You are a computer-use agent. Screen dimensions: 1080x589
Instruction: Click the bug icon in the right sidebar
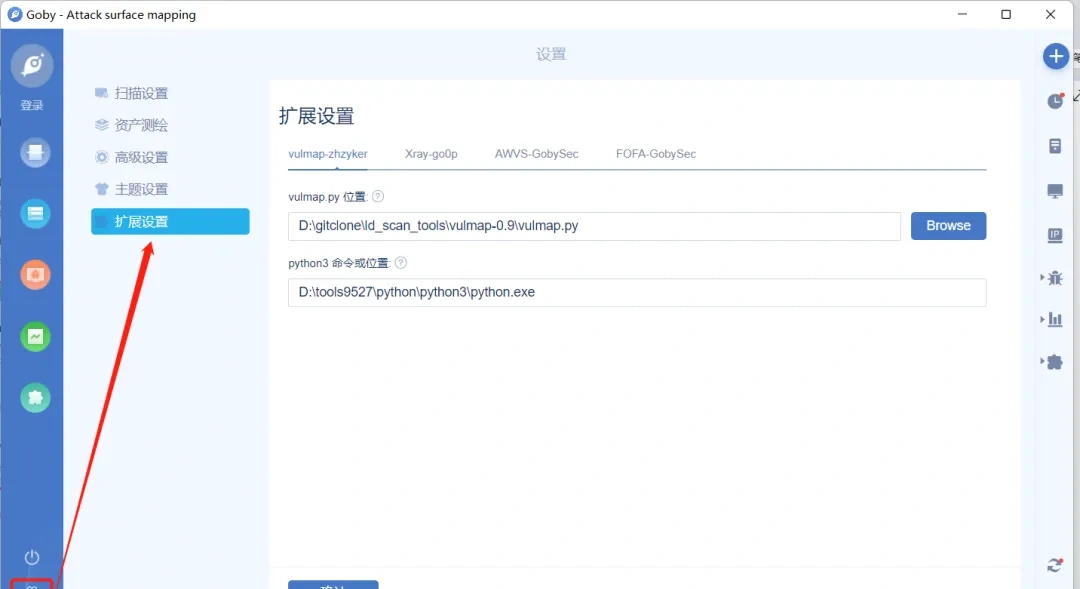pyautogui.click(x=1055, y=278)
